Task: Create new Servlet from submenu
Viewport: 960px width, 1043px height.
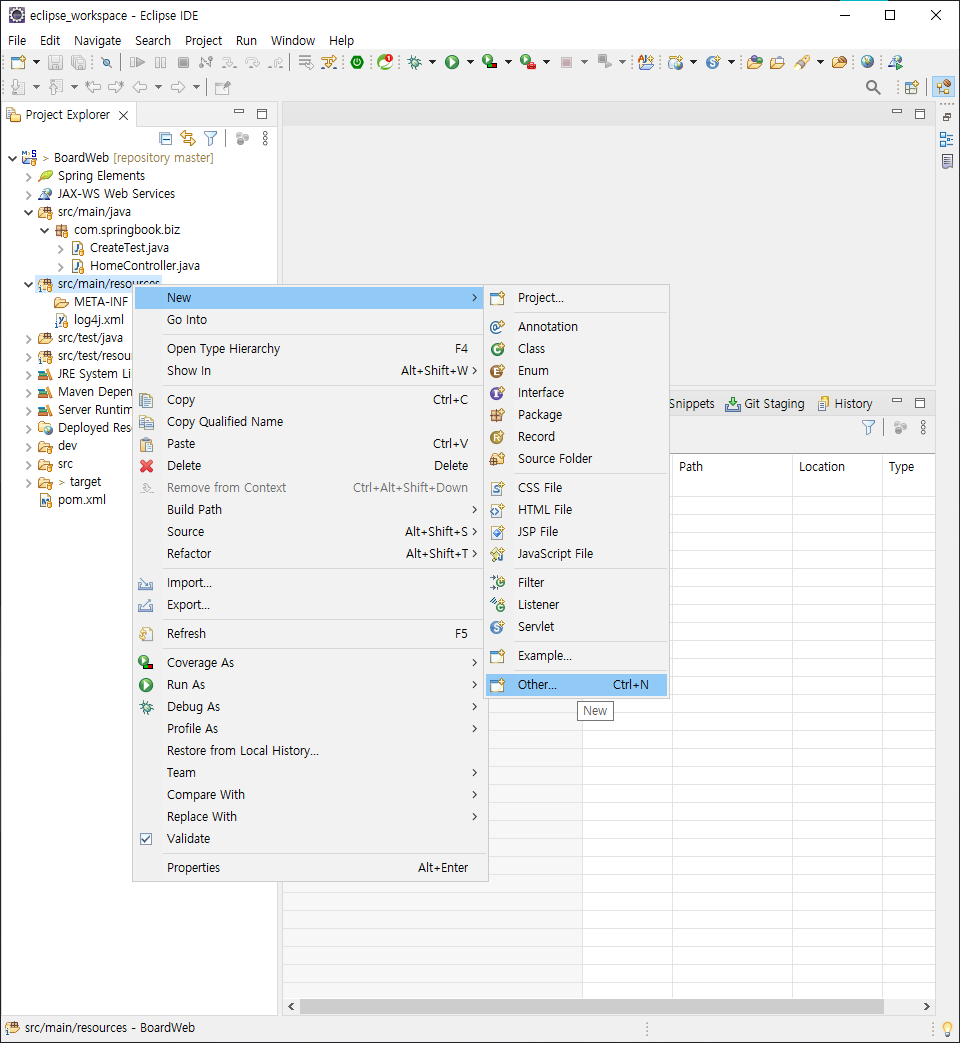Action: [577, 627]
